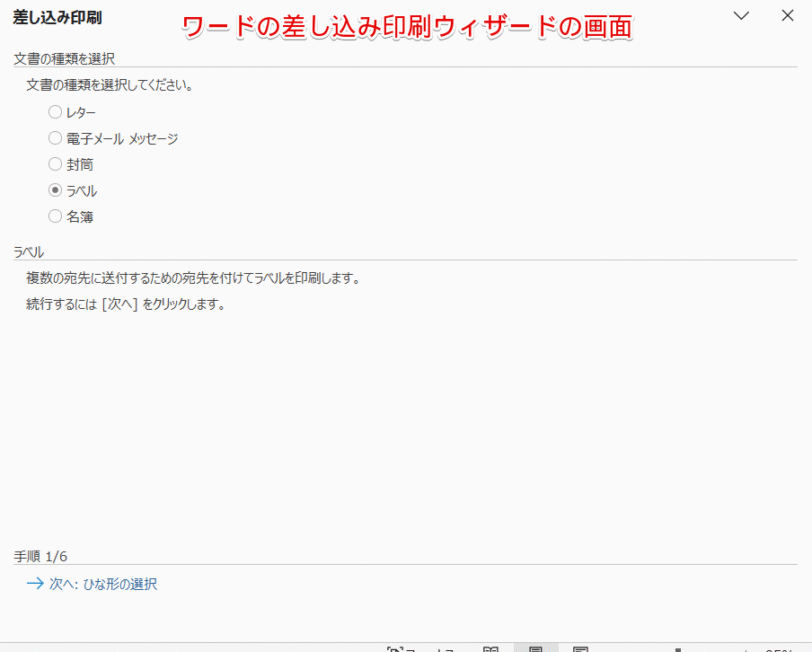Switch to Read Mode view icon
The image size is (812, 652).
tap(490, 647)
